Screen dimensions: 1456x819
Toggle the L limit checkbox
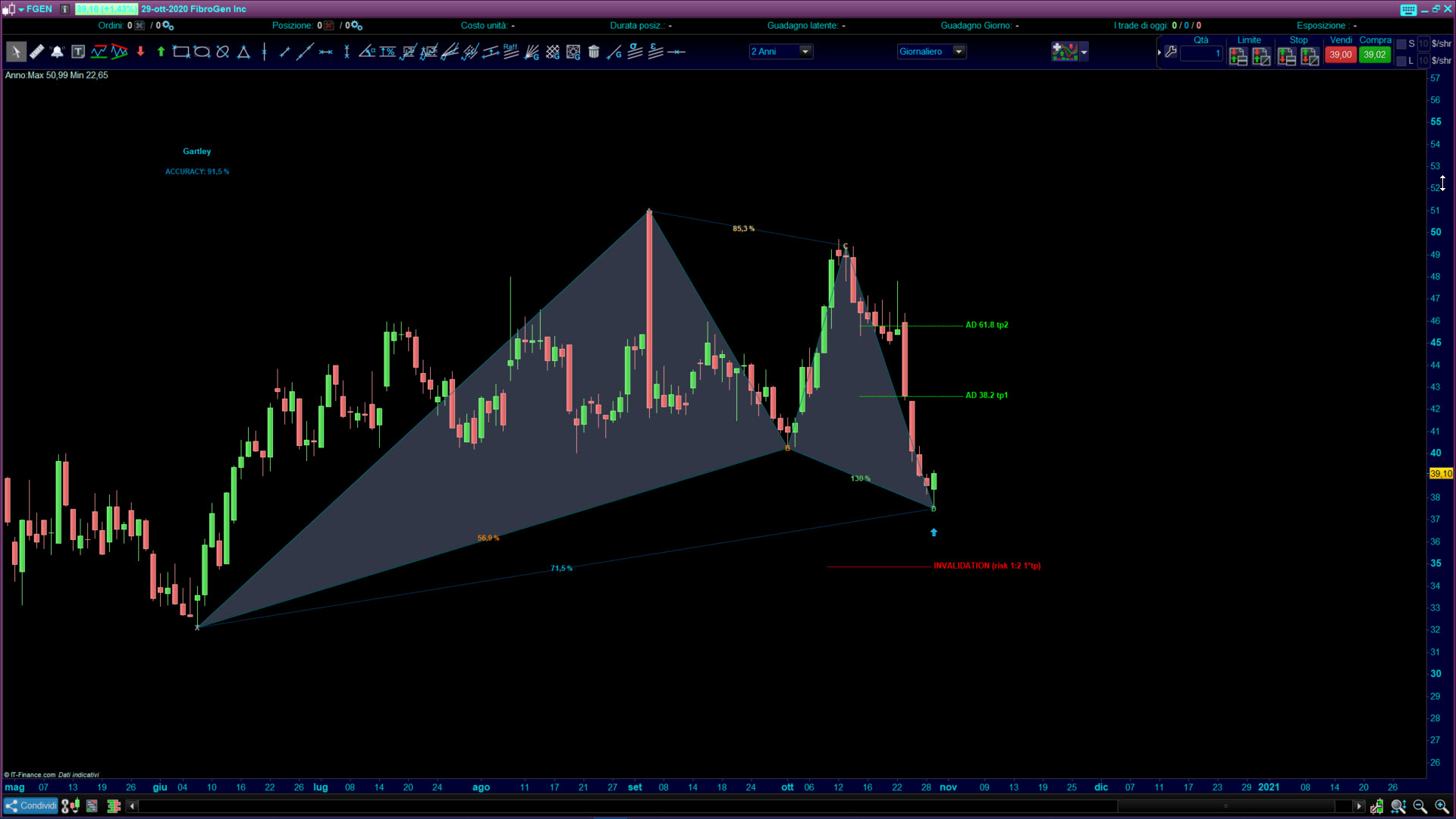click(x=1401, y=61)
